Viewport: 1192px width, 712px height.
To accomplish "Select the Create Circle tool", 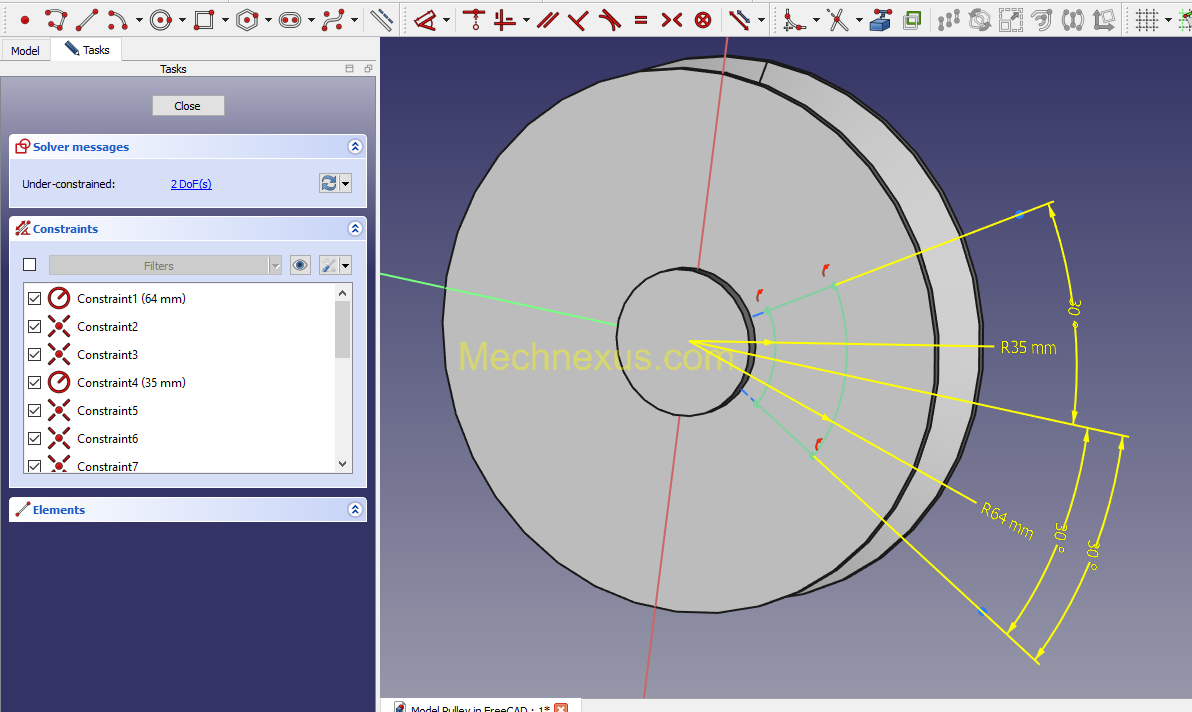I will pyautogui.click(x=161, y=20).
